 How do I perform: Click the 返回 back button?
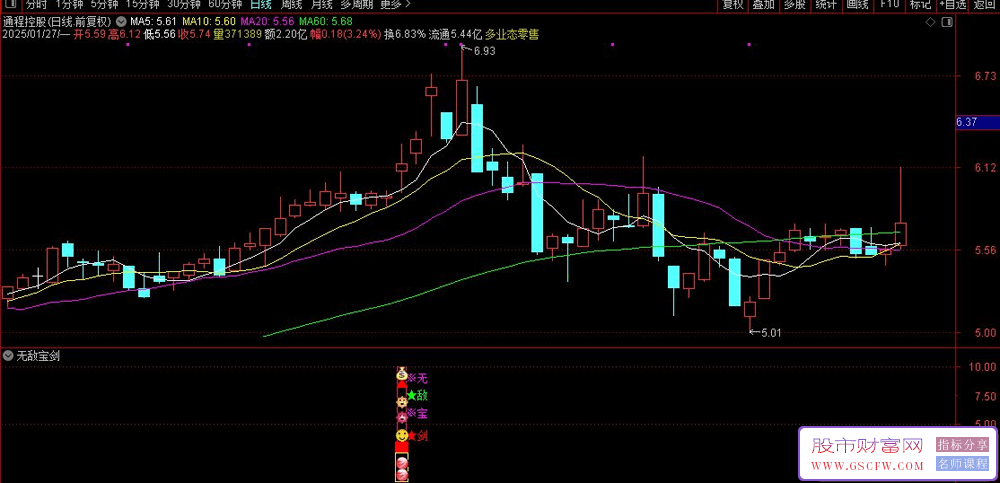[987, 4]
